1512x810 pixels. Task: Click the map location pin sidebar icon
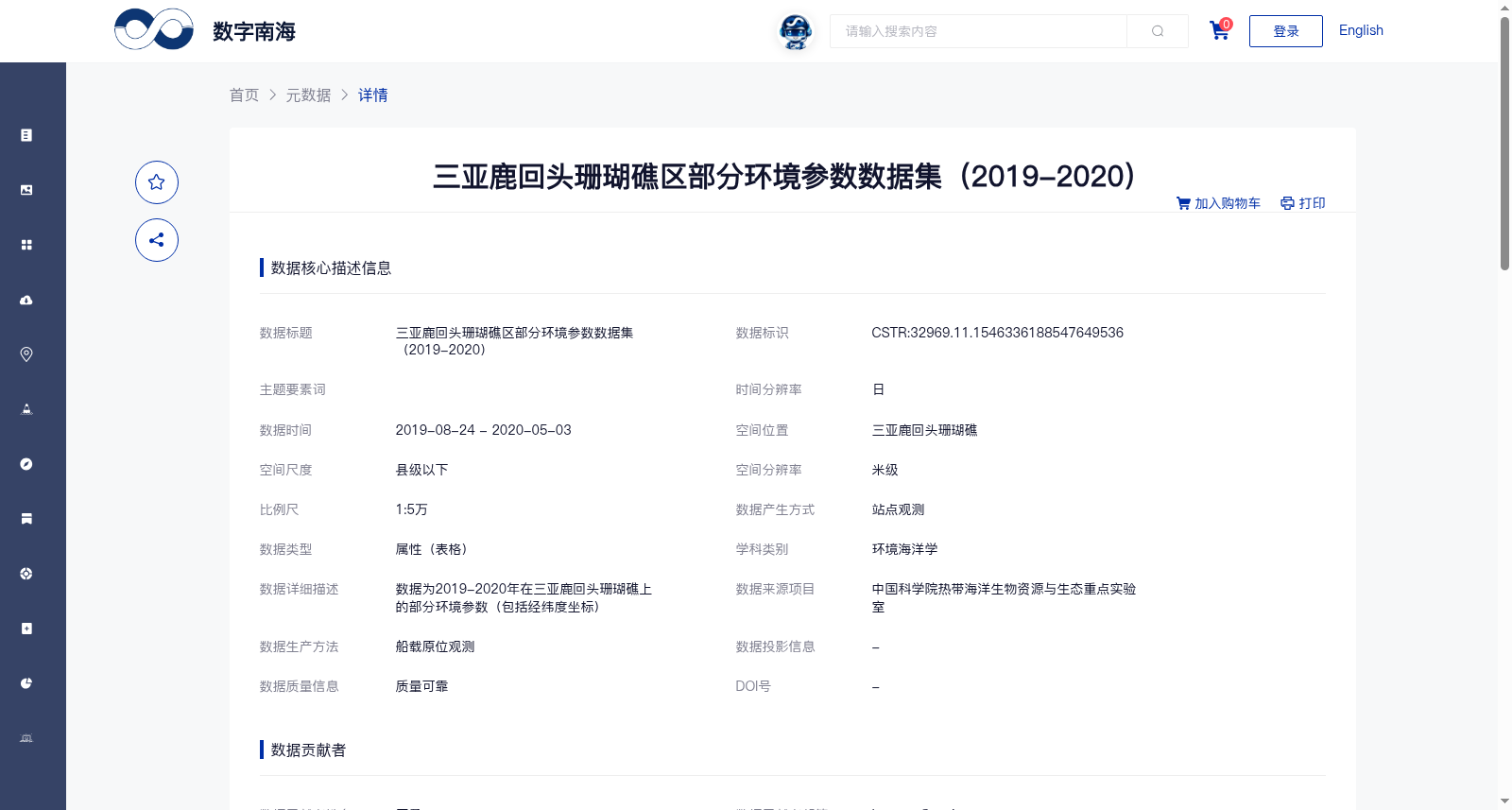(26, 354)
